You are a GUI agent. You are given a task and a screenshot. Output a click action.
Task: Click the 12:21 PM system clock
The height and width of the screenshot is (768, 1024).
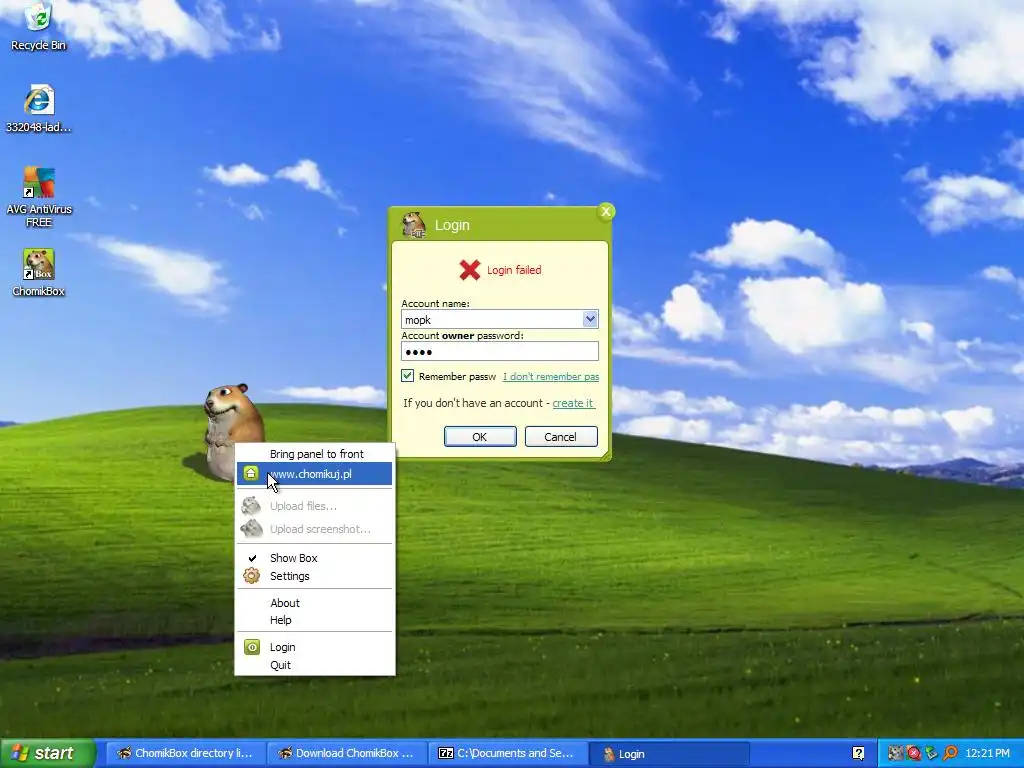pyautogui.click(x=987, y=754)
